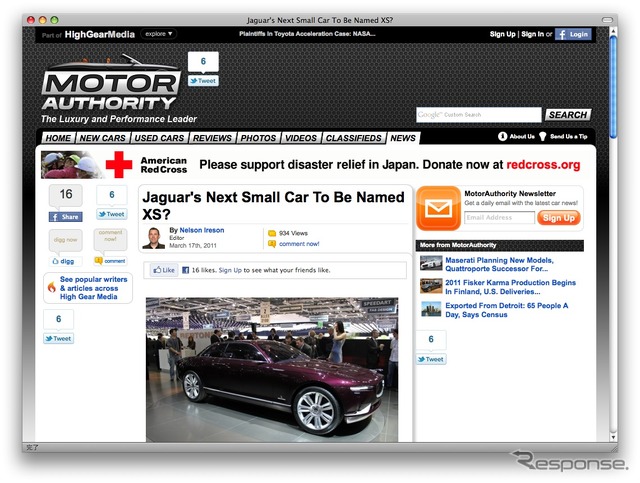
Task: Open the Nelson Ireson author link
Action: pos(202,230)
